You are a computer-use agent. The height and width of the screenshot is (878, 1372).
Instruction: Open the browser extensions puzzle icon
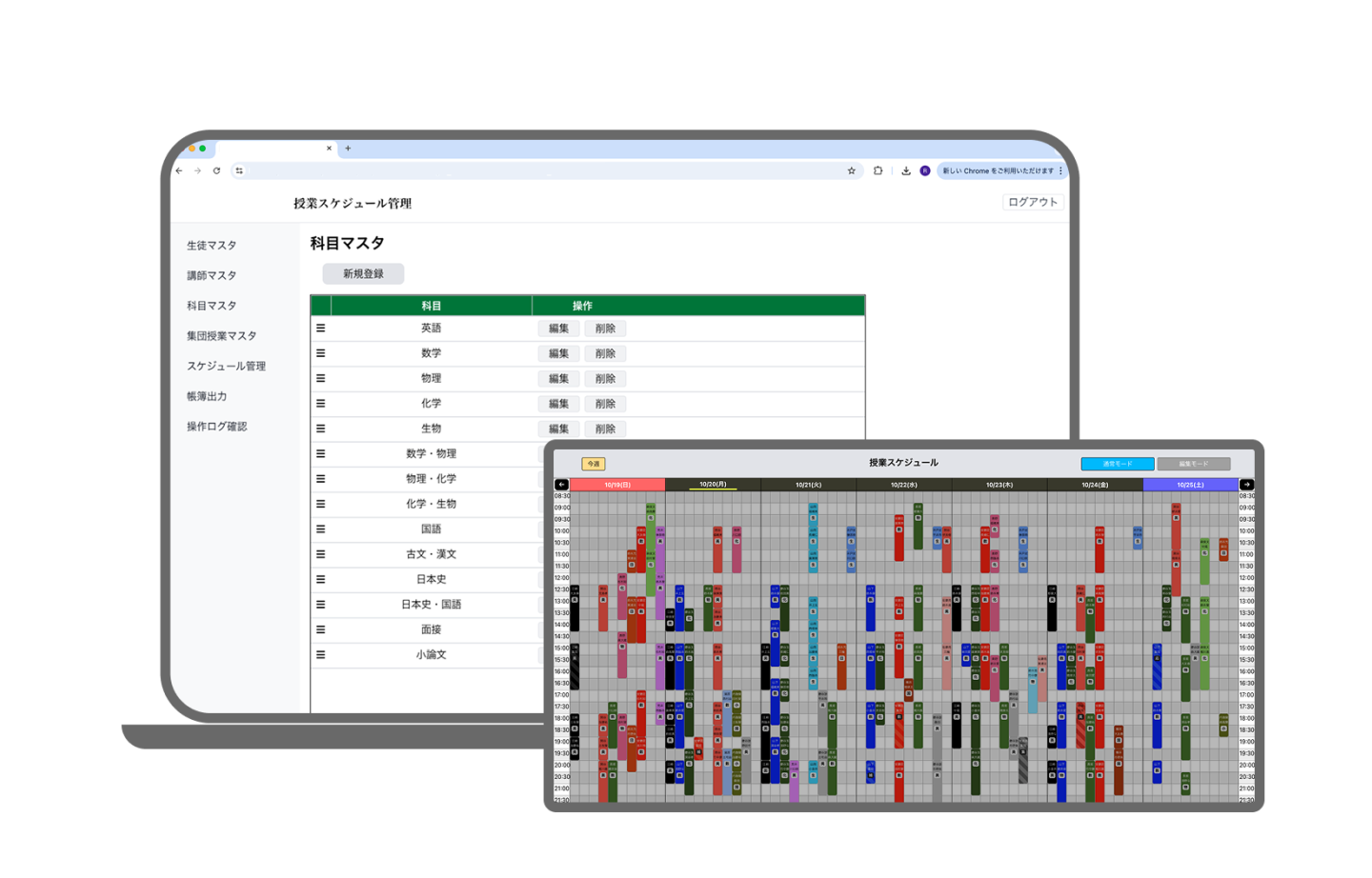tap(878, 171)
